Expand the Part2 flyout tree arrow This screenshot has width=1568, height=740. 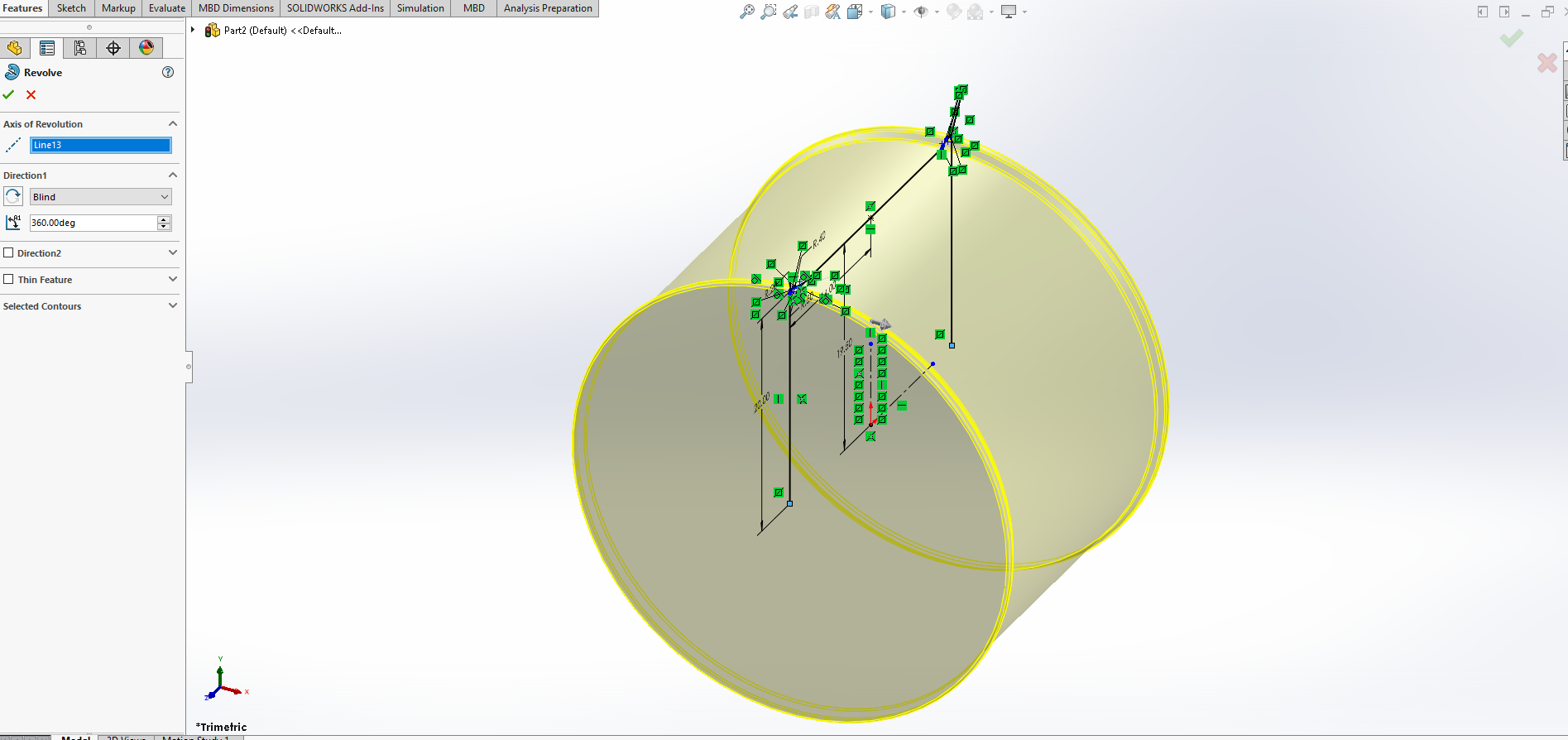[193, 30]
